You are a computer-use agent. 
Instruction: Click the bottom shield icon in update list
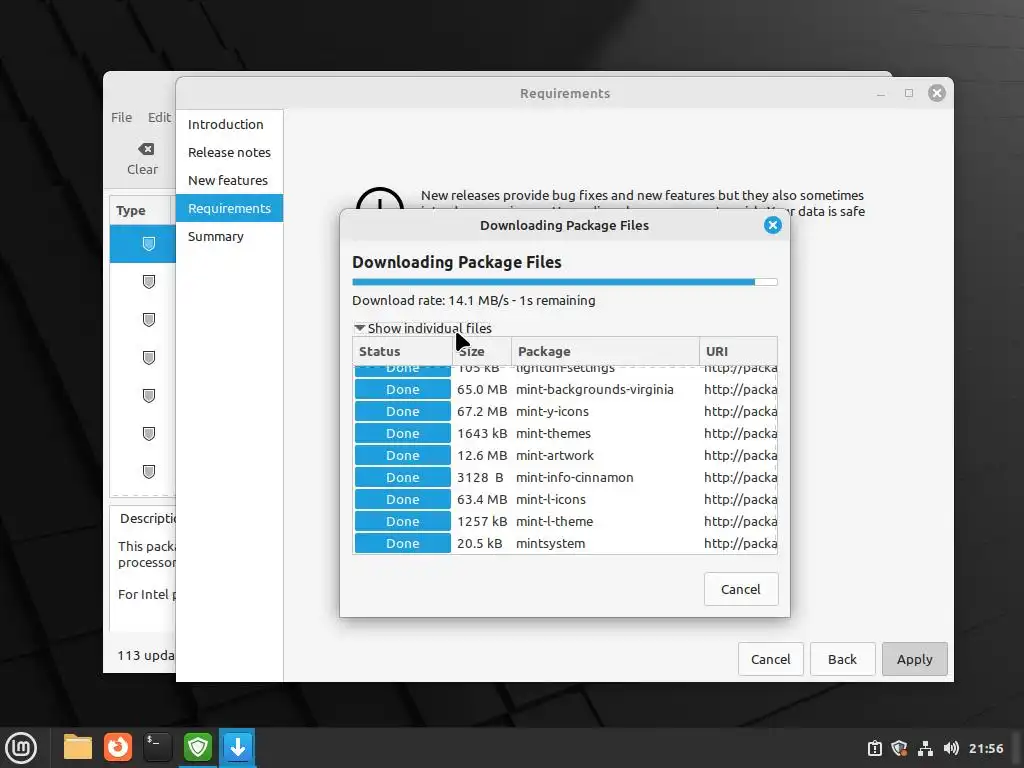coord(149,472)
